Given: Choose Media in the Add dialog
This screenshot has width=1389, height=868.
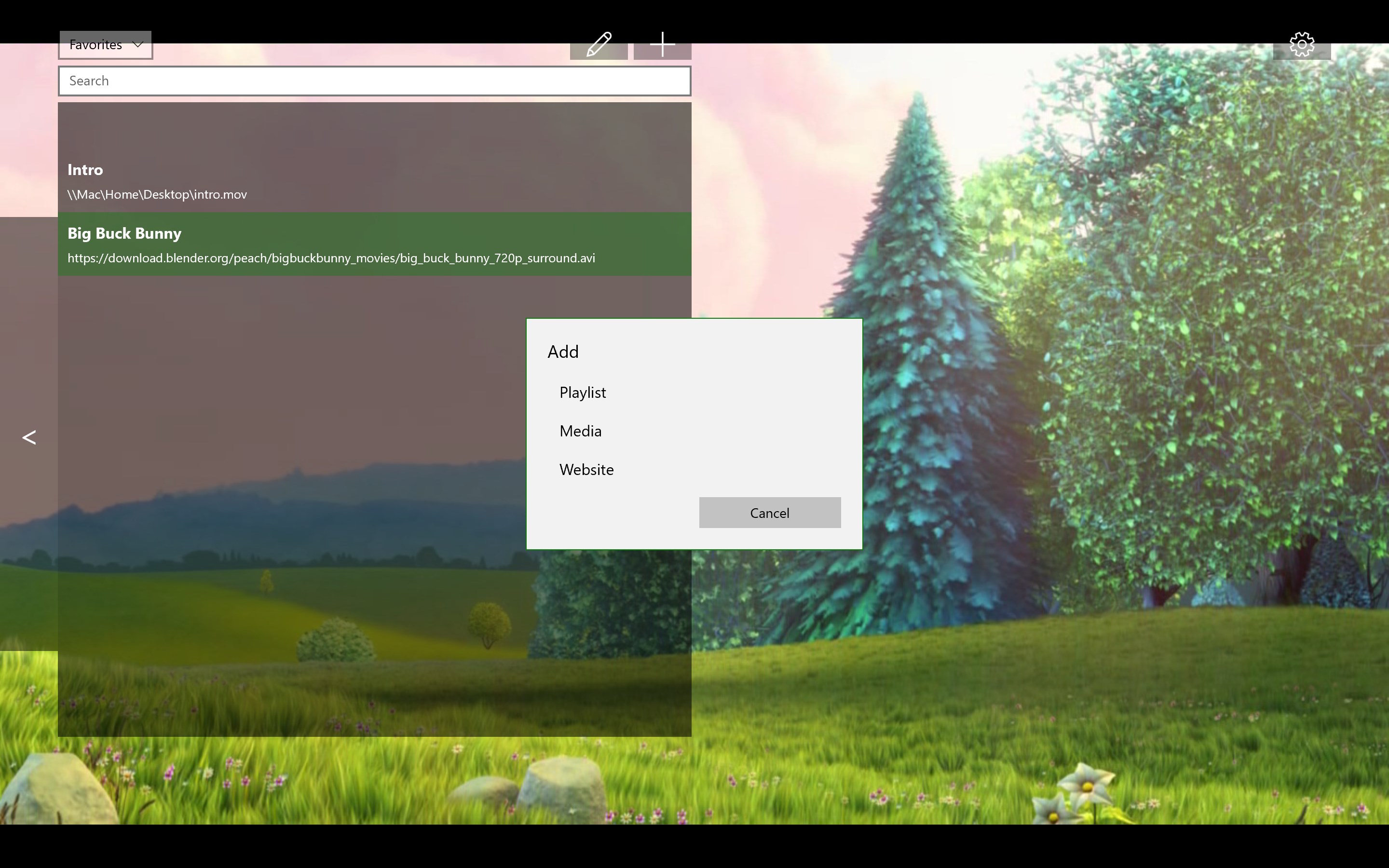Looking at the screenshot, I should coord(580,431).
